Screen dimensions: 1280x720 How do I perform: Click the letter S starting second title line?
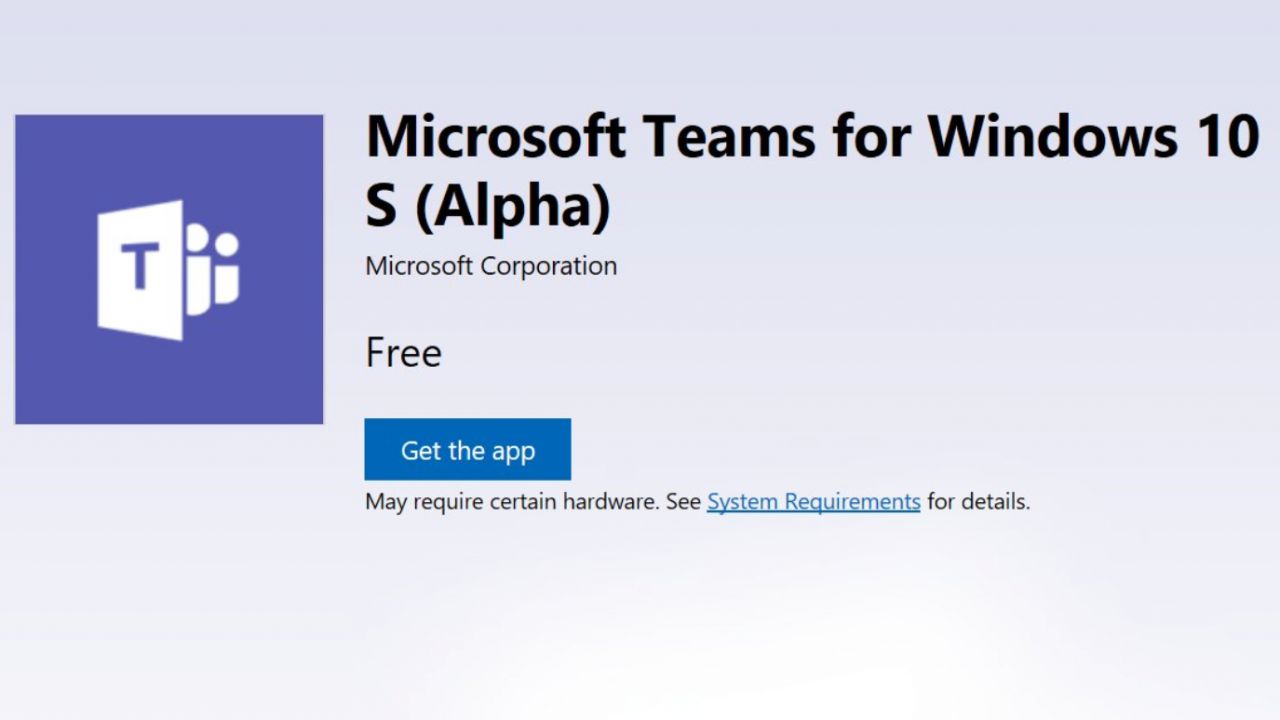click(382, 205)
